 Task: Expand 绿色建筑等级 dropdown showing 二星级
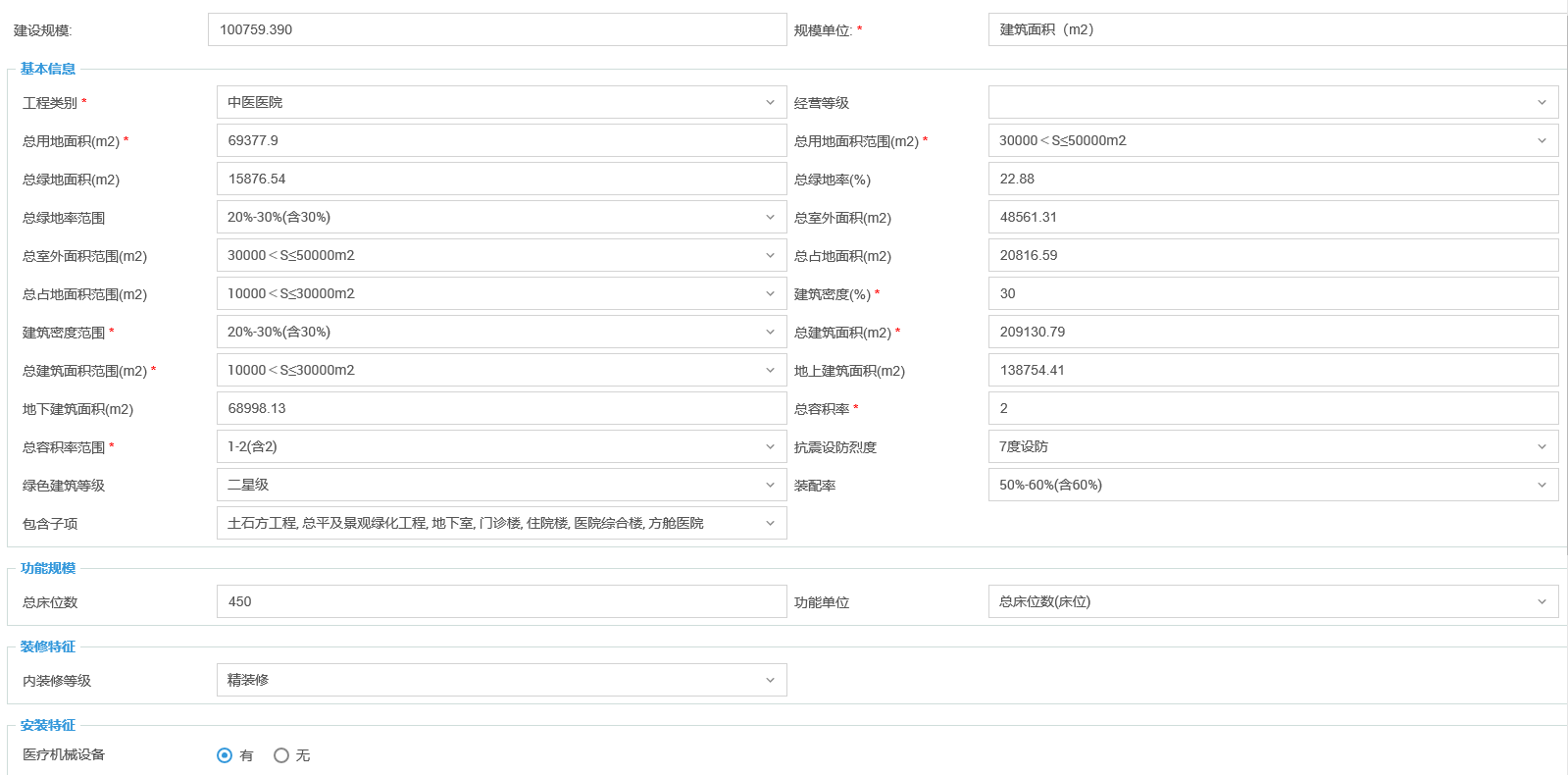click(x=501, y=485)
